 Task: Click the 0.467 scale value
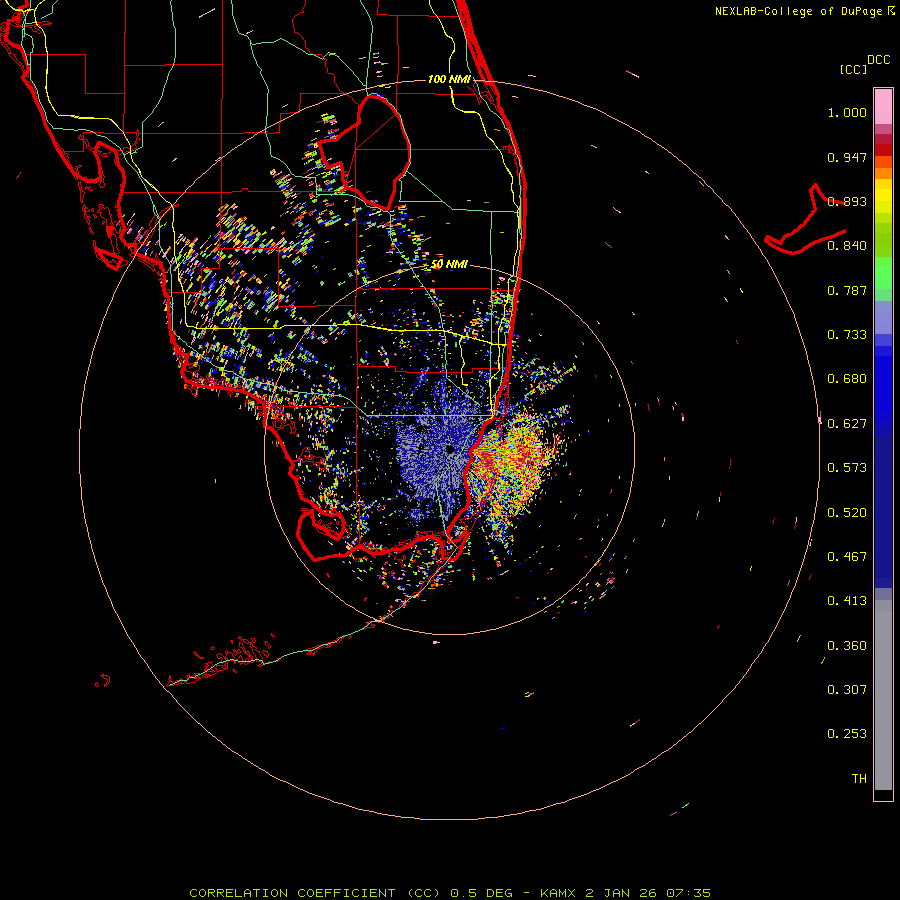pos(847,557)
